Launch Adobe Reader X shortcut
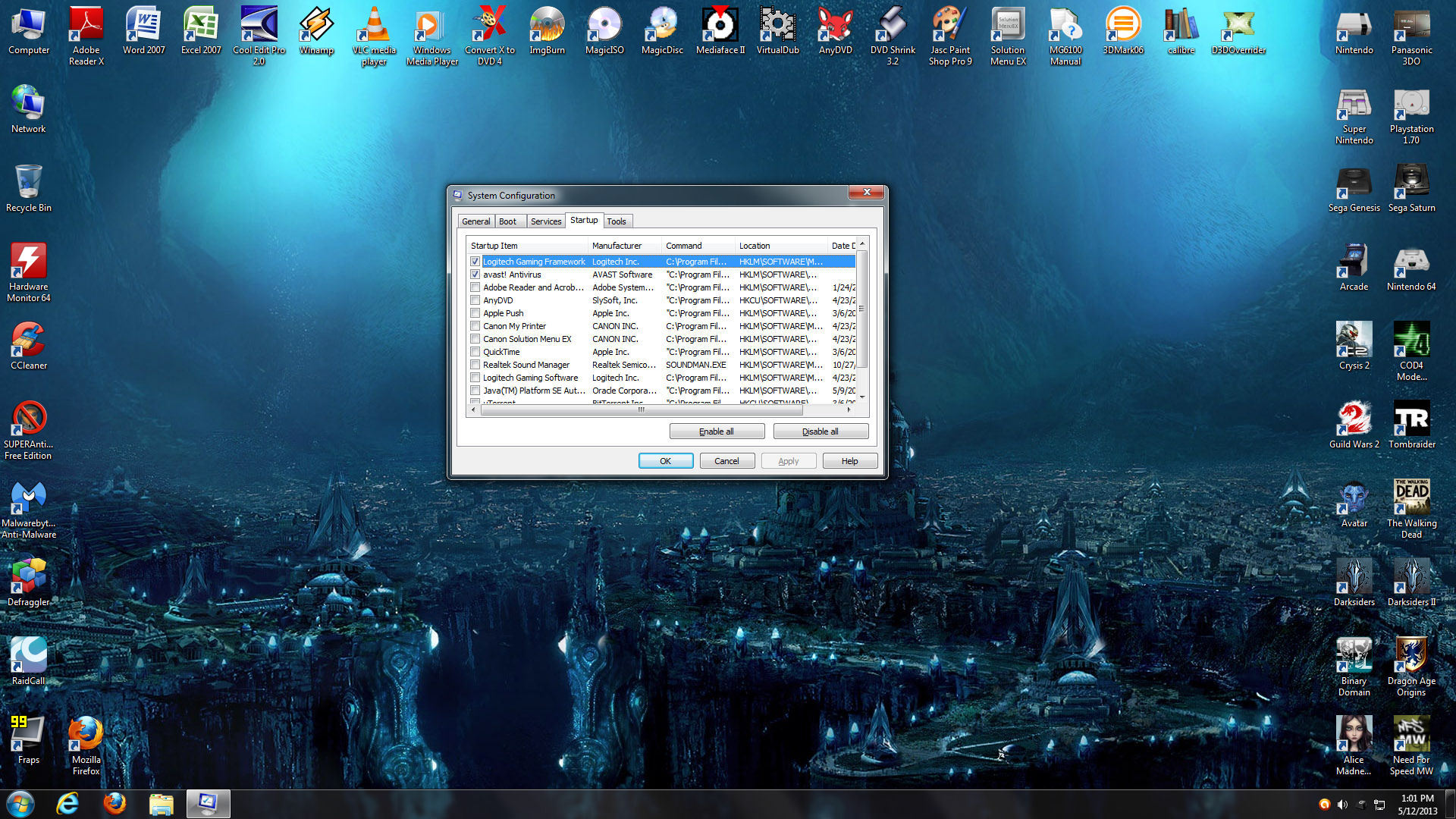 pos(86,35)
